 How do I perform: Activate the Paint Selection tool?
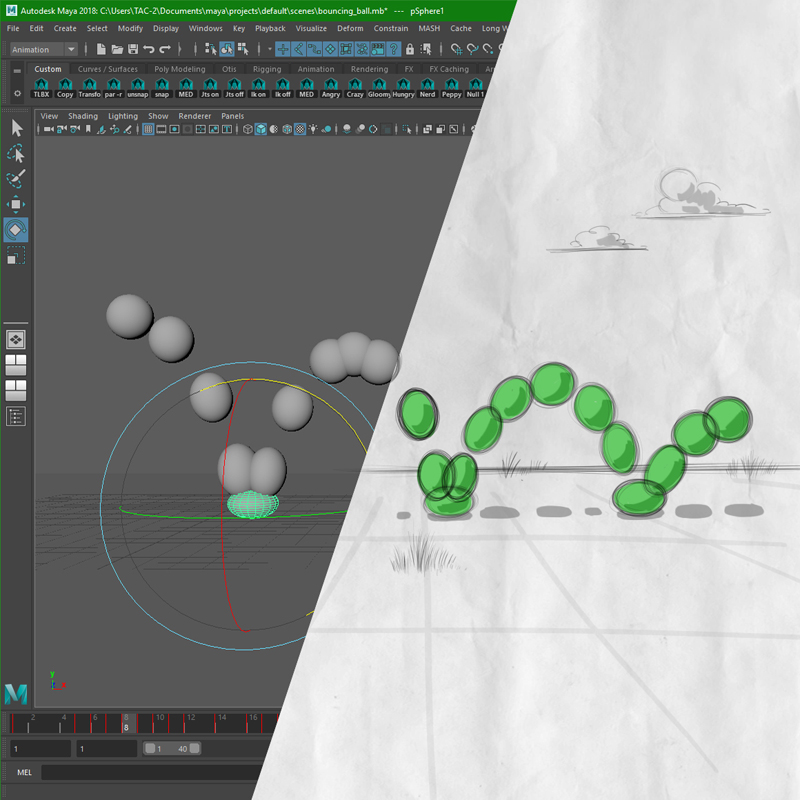pyautogui.click(x=16, y=179)
